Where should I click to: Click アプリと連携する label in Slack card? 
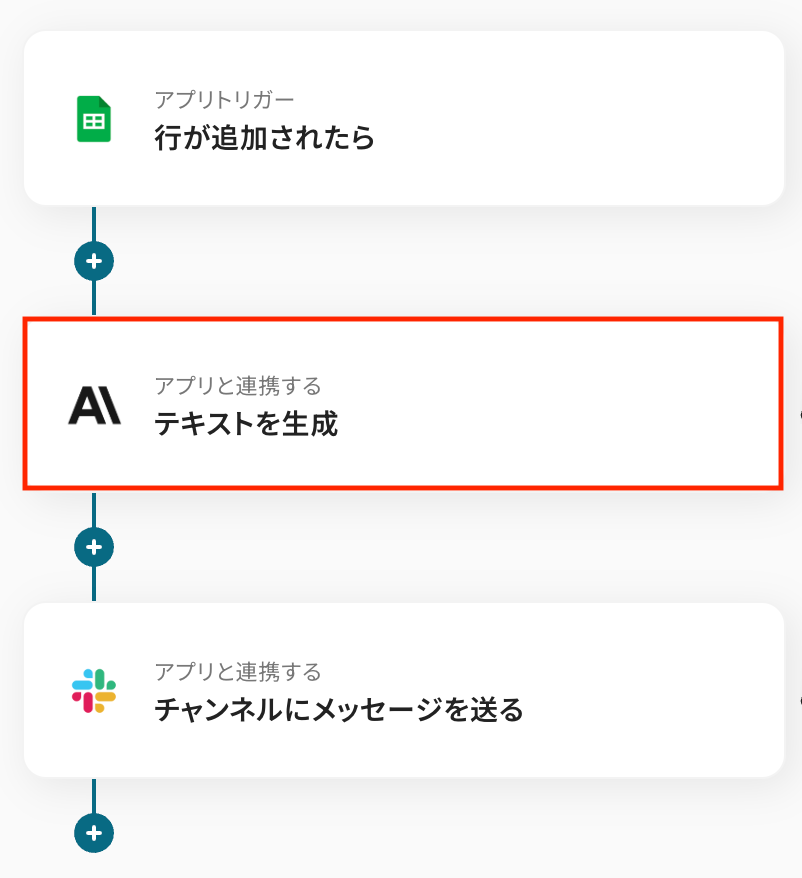(x=238, y=671)
